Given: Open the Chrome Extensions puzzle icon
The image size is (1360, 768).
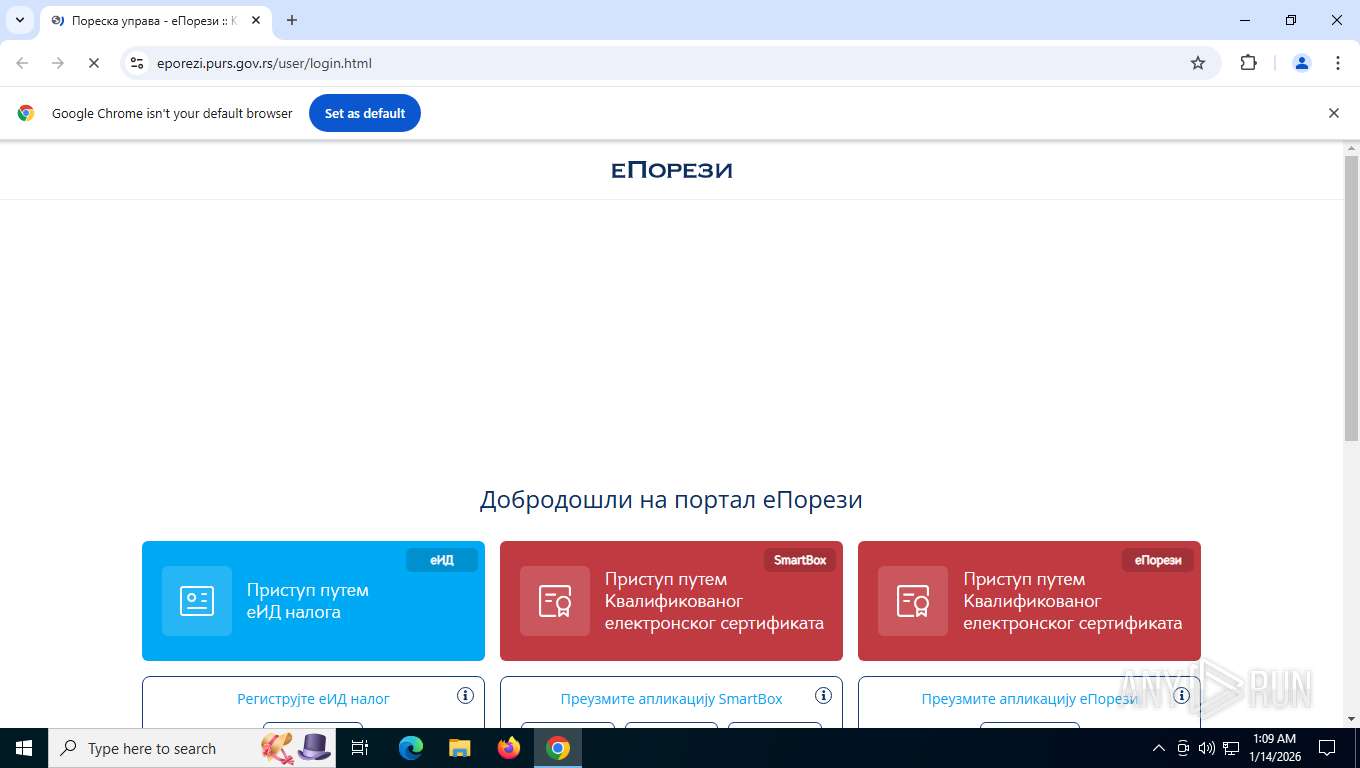Looking at the screenshot, I should click(x=1248, y=63).
